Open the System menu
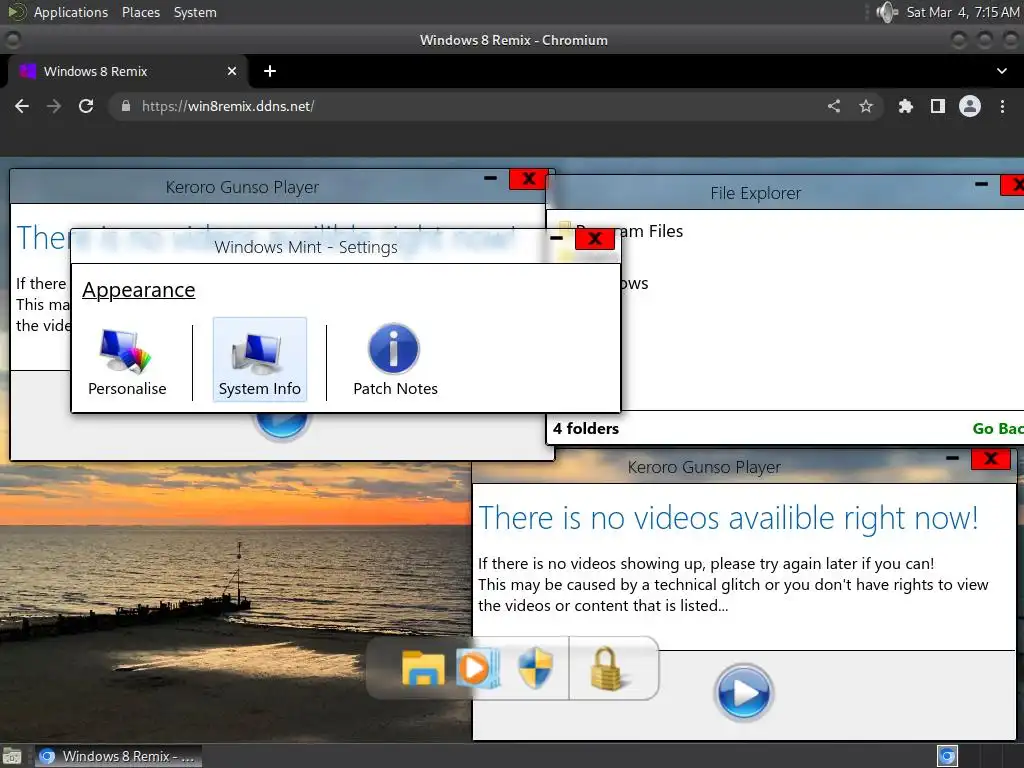Image resolution: width=1024 pixels, height=768 pixels. pyautogui.click(x=195, y=12)
